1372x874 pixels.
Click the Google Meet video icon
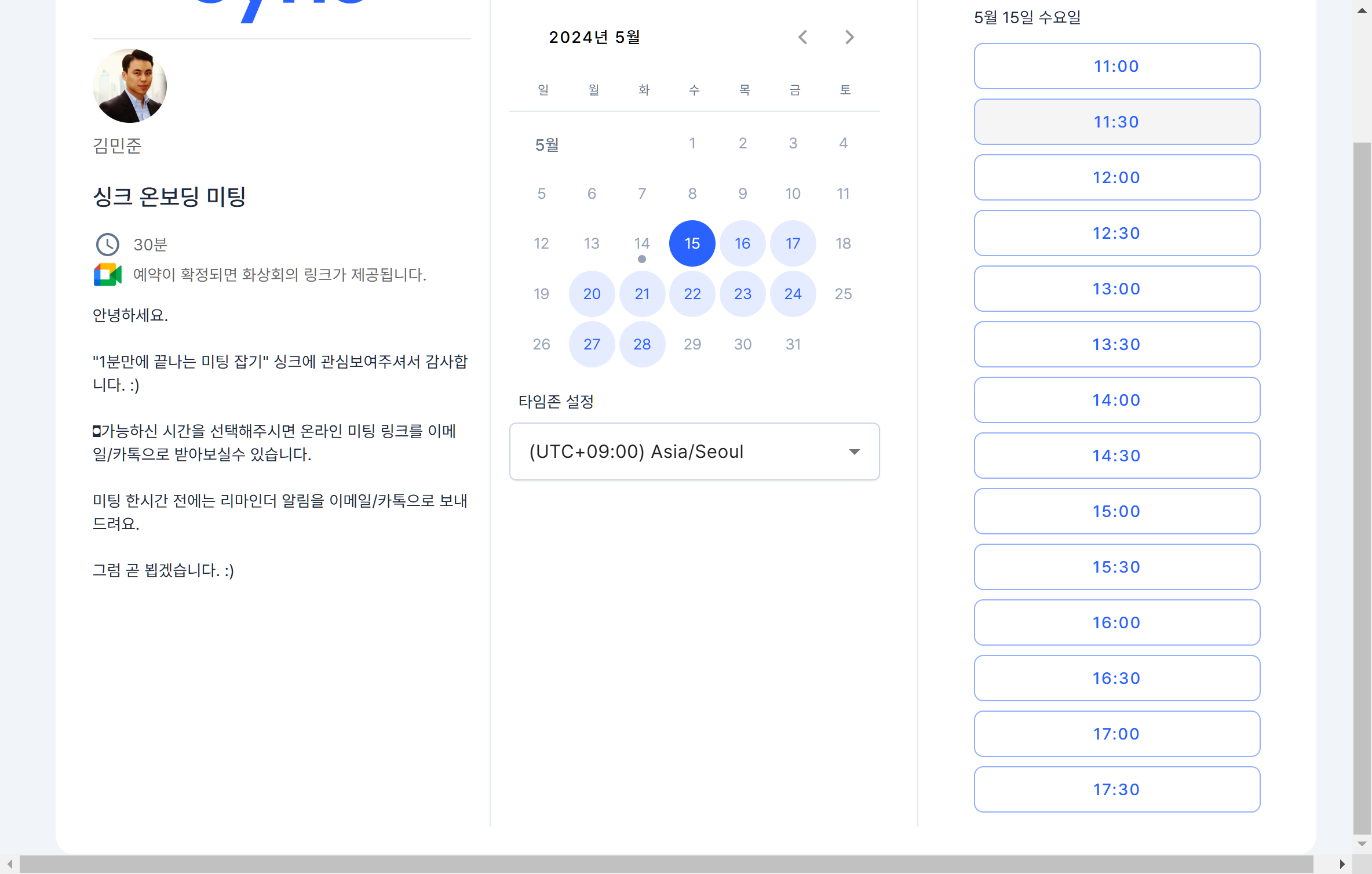click(108, 275)
